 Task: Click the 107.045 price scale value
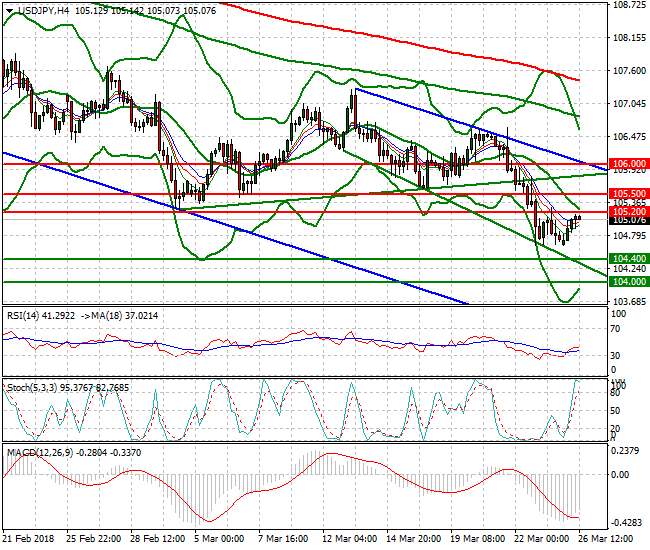pyautogui.click(x=629, y=103)
